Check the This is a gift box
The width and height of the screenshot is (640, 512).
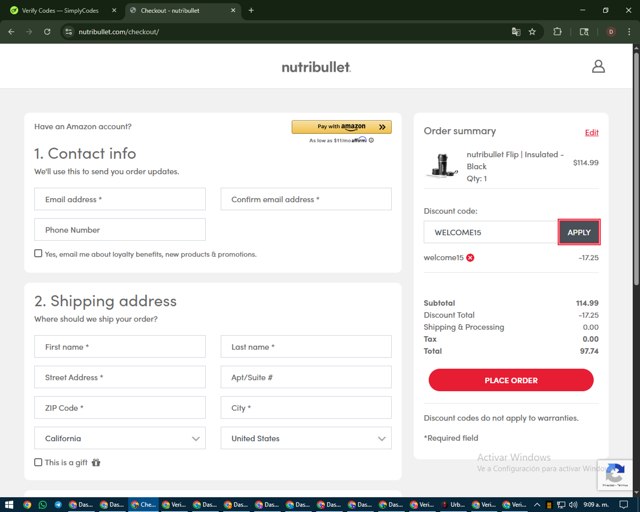(x=38, y=462)
